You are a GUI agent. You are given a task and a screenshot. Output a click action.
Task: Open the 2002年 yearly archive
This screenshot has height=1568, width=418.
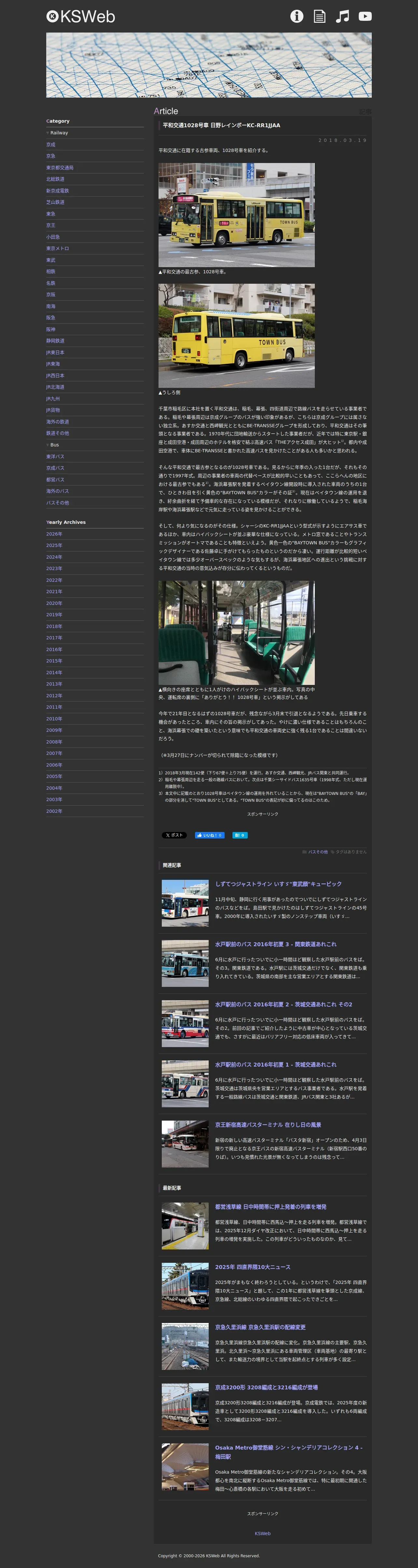click(x=54, y=811)
